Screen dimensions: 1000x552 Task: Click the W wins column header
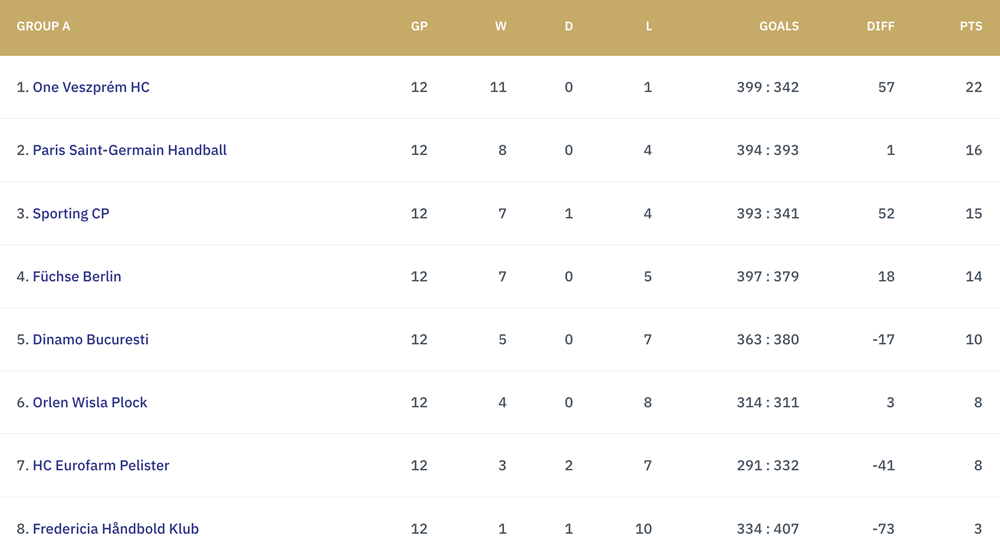tap(501, 26)
